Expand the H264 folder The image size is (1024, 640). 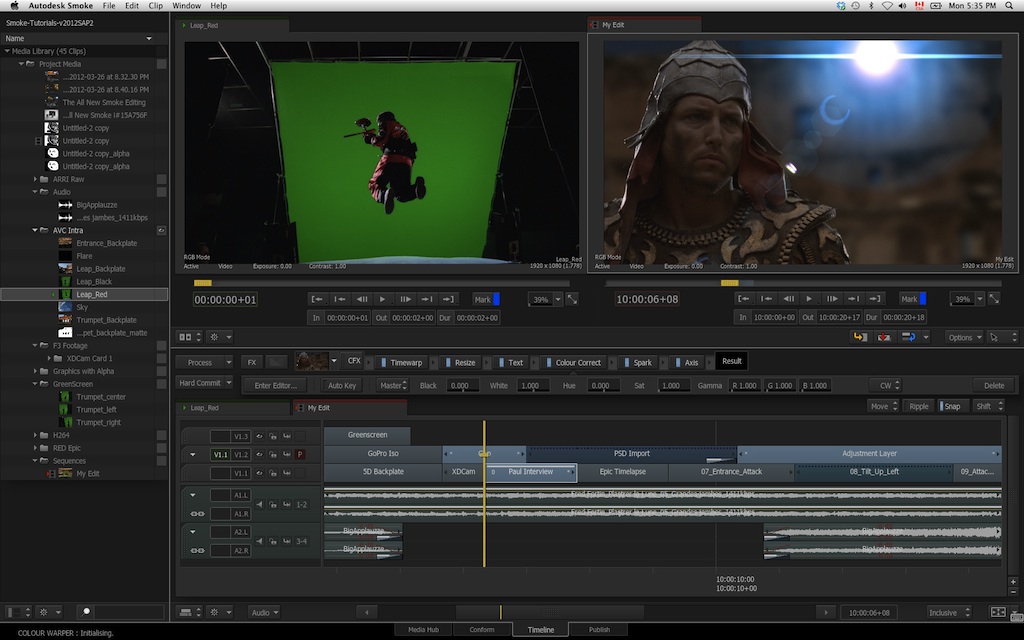point(35,435)
